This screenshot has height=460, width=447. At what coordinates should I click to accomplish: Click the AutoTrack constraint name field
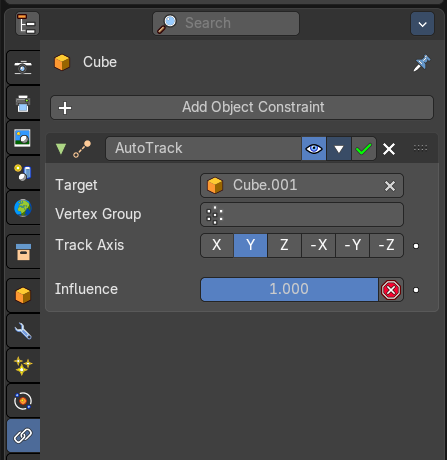click(204, 148)
